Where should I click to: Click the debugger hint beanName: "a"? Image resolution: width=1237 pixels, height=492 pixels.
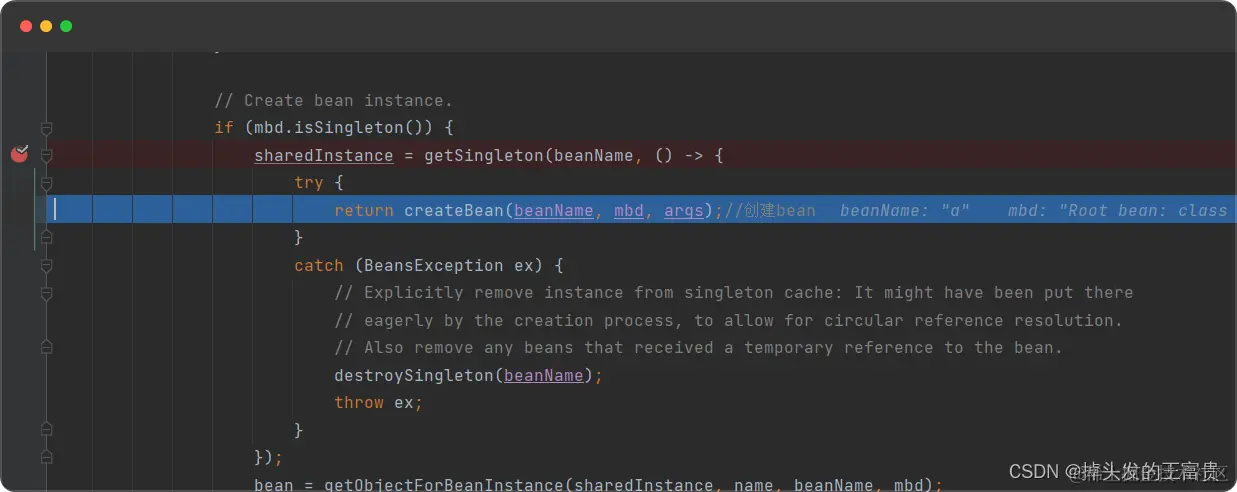point(906,210)
